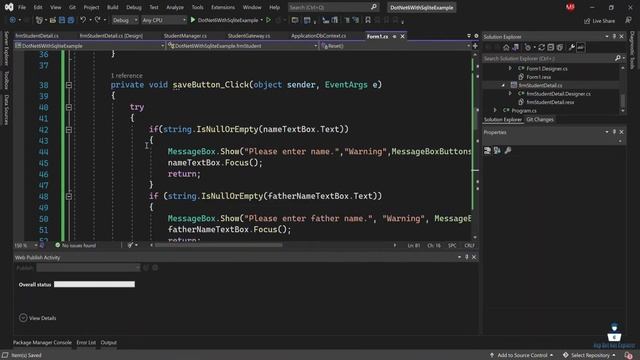The width and height of the screenshot is (640, 360).
Task: Click No issues found indicator
Action: coord(76,245)
